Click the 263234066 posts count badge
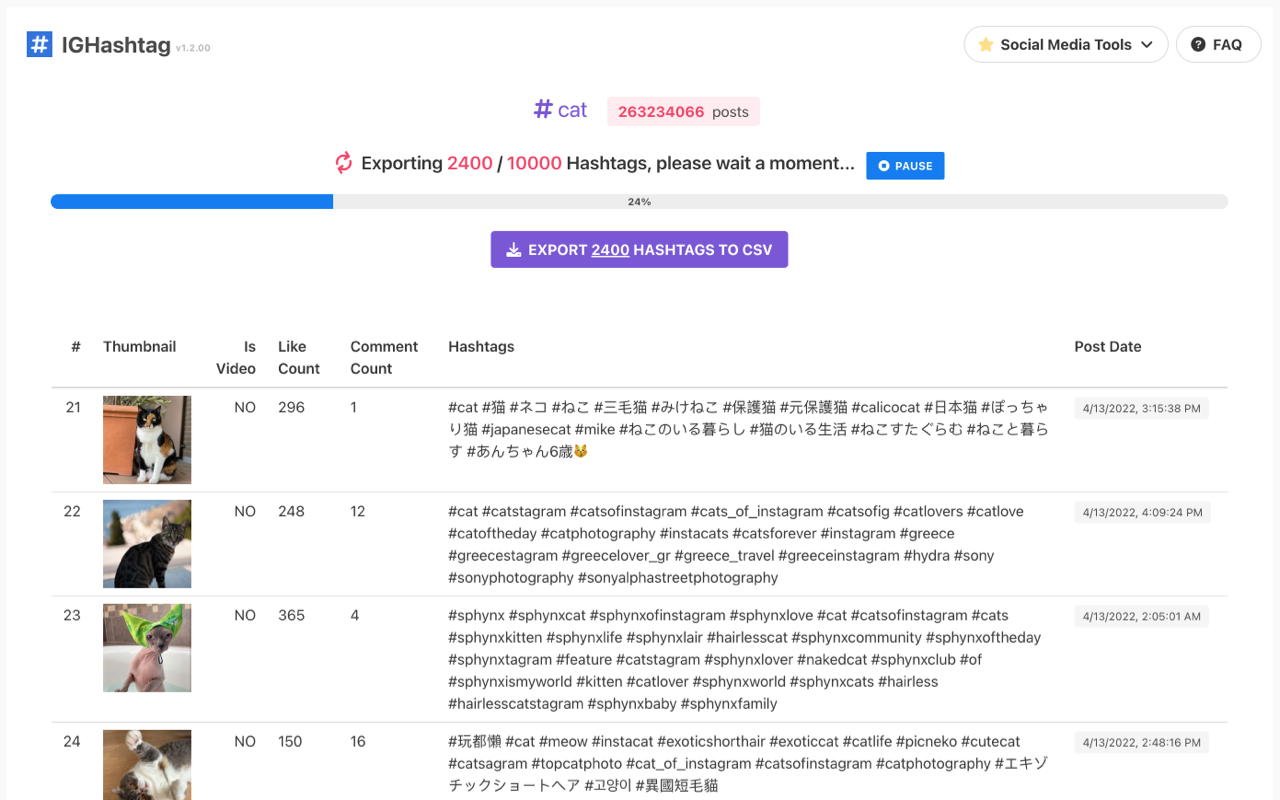 point(683,111)
